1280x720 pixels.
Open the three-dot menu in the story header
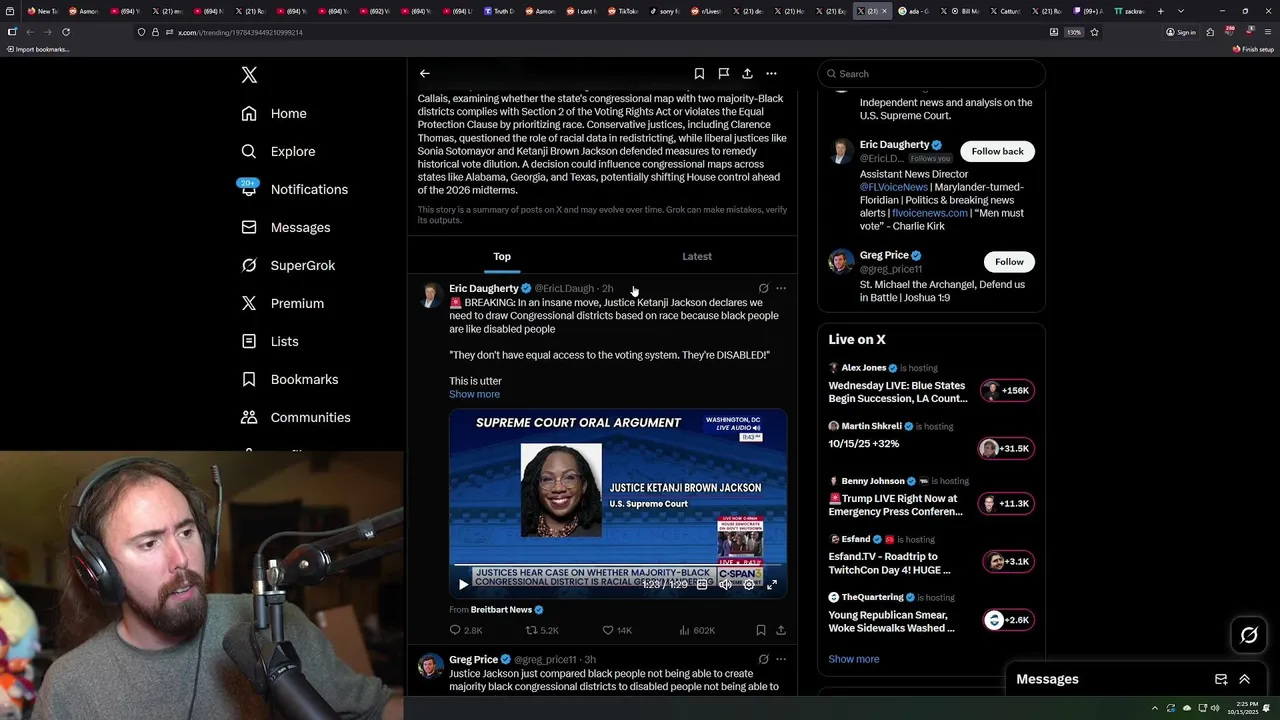click(x=771, y=73)
